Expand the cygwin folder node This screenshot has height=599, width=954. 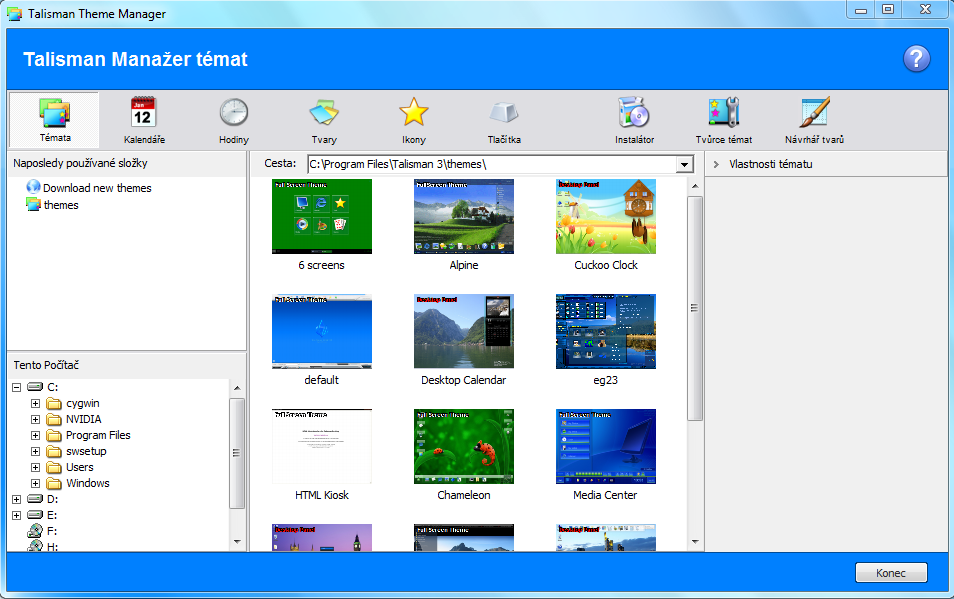[x=35, y=403]
